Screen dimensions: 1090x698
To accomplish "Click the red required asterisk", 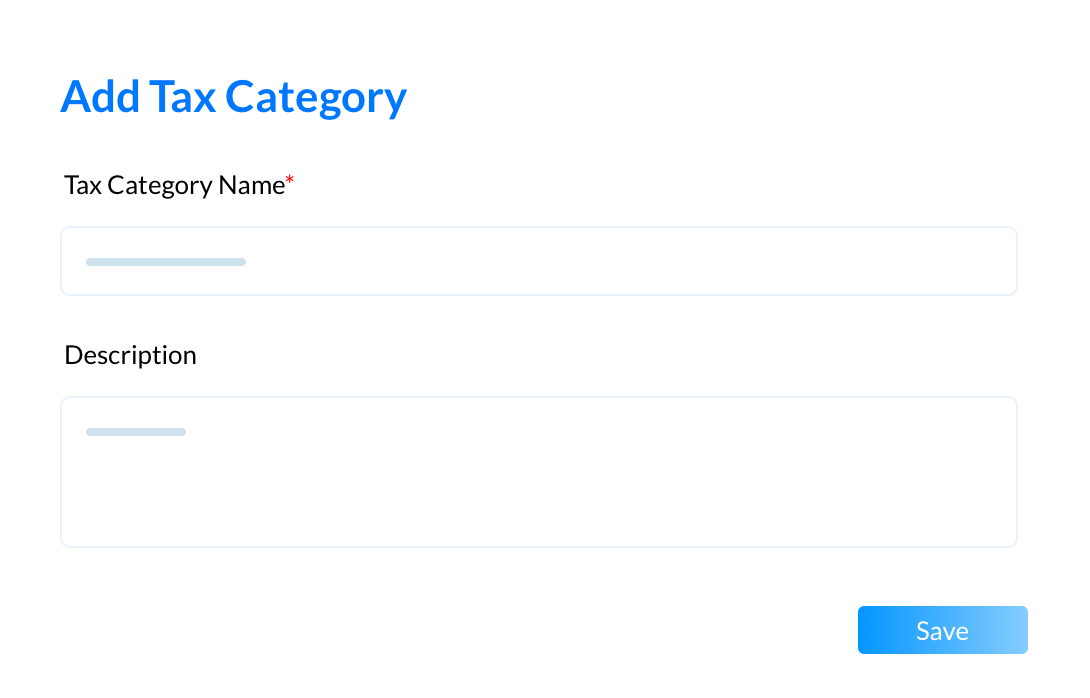I will click(x=290, y=181).
